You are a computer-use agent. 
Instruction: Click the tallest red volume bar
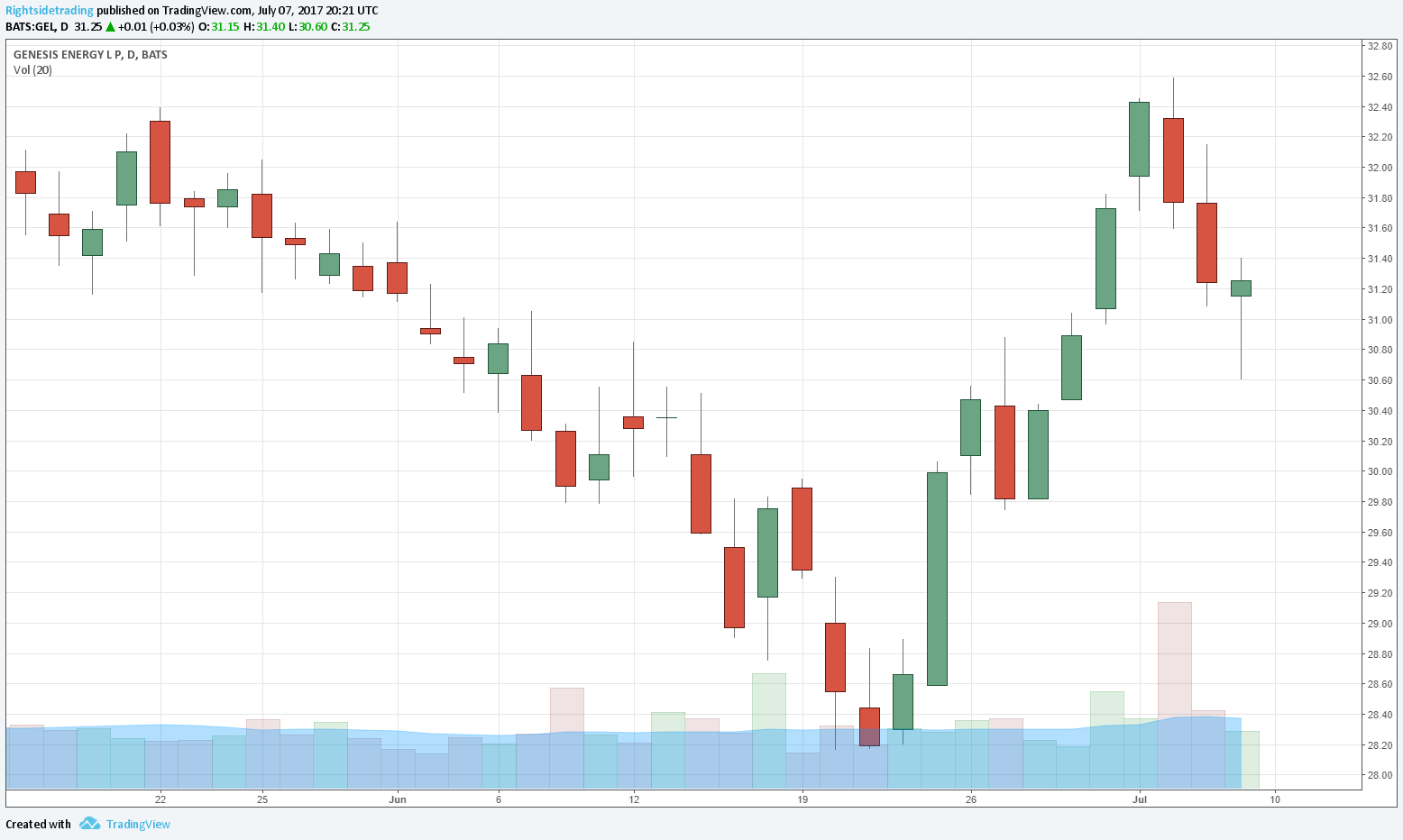pyautogui.click(x=1174, y=694)
